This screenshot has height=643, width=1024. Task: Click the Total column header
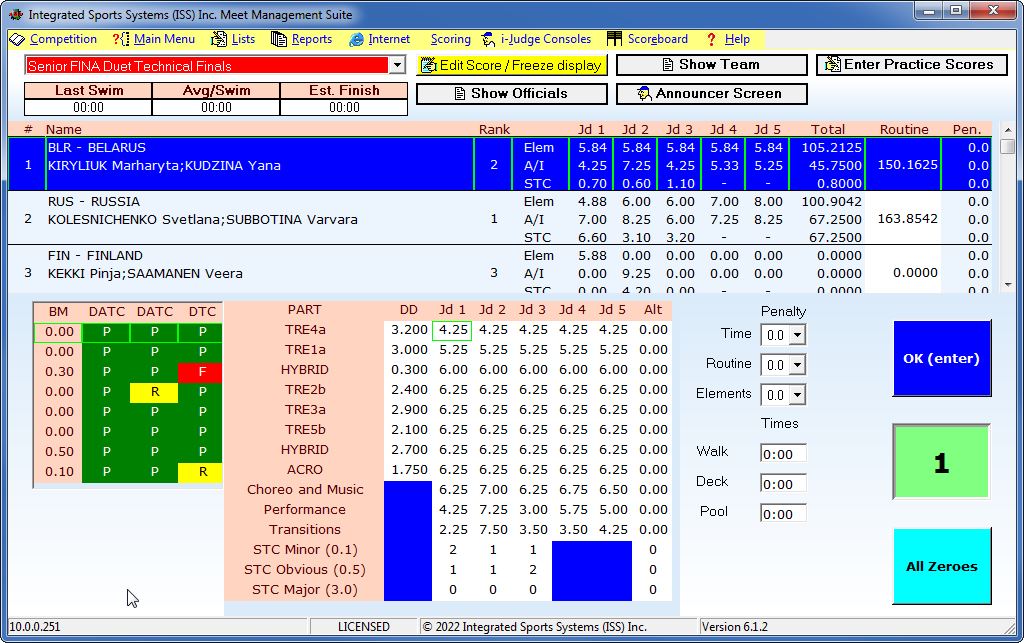[827, 129]
